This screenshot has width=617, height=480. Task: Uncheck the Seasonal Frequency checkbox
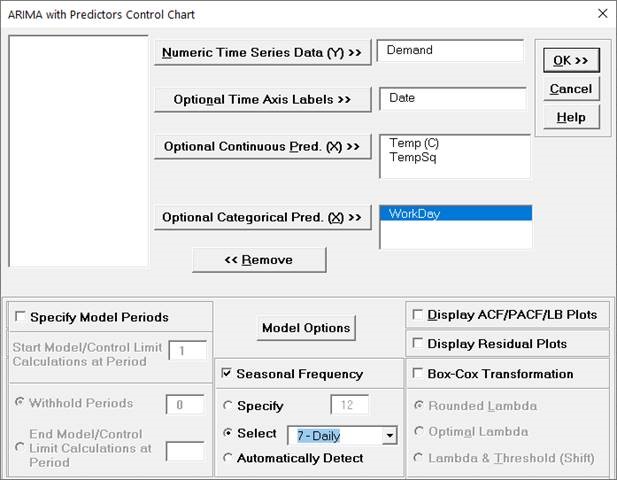click(227, 374)
